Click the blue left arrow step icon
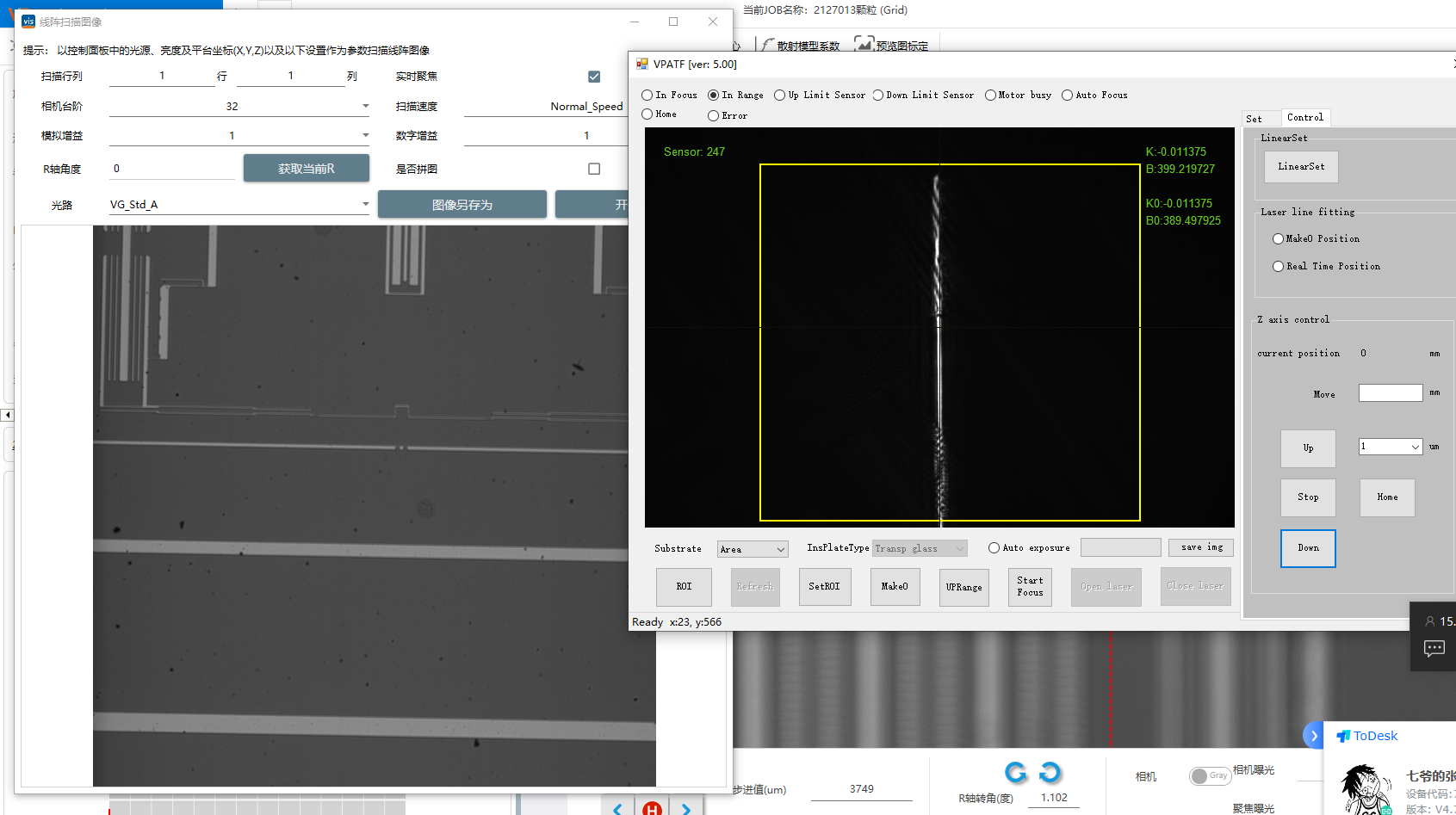 [617, 808]
